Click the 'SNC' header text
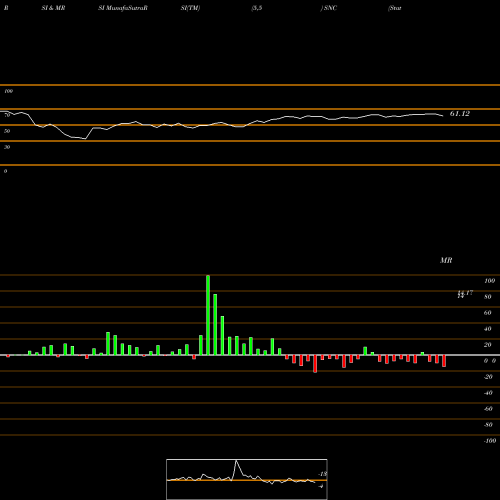The height and width of the screenshot is (500, 500). pyautogui.click(x=330, y=8)
